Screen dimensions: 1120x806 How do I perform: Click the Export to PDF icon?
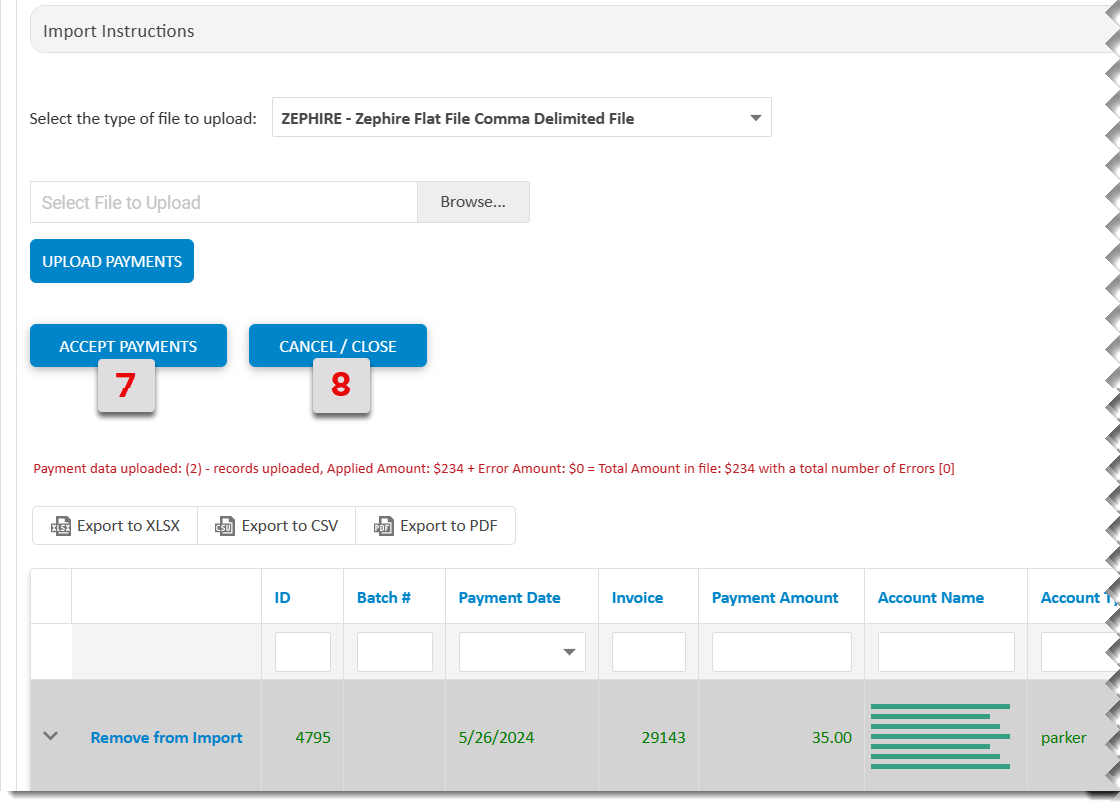(382, 525)
